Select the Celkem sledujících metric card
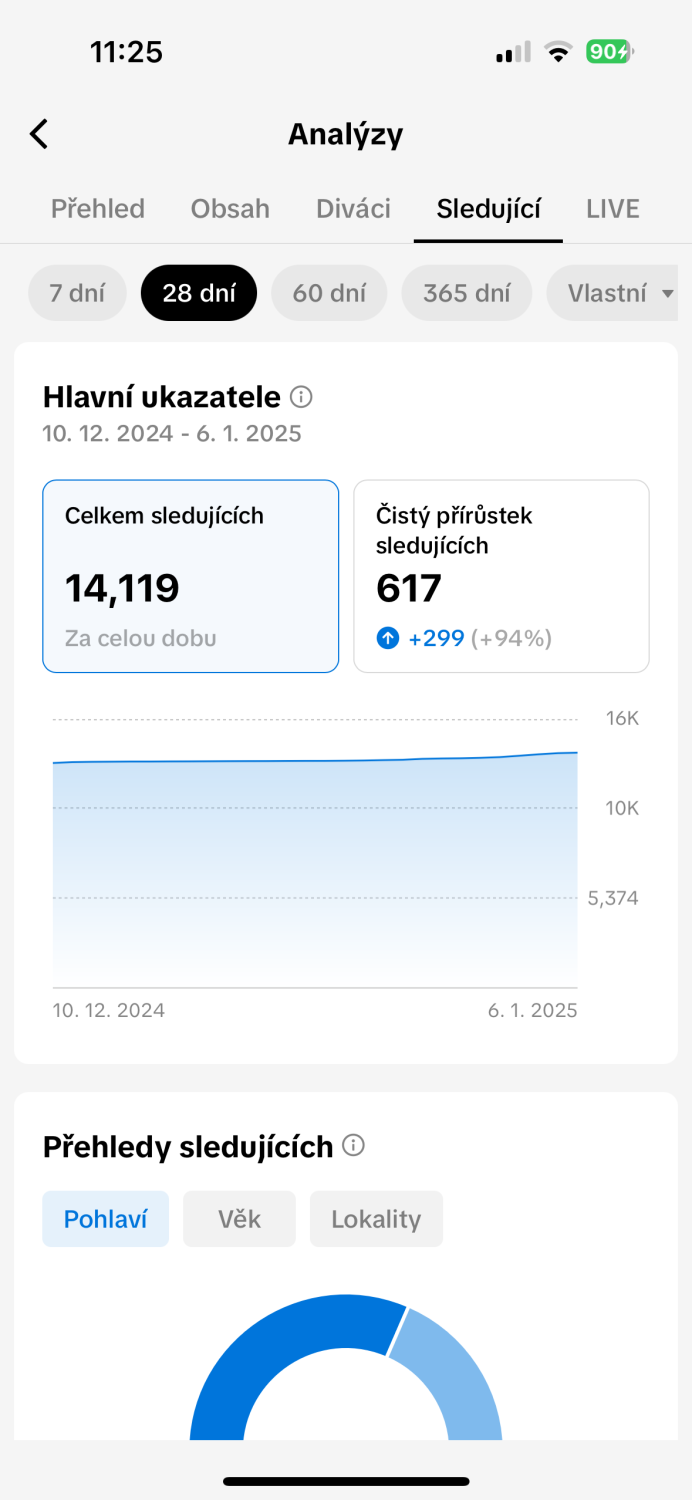Viewport: 692px width, 1500px height. [191, 576]
